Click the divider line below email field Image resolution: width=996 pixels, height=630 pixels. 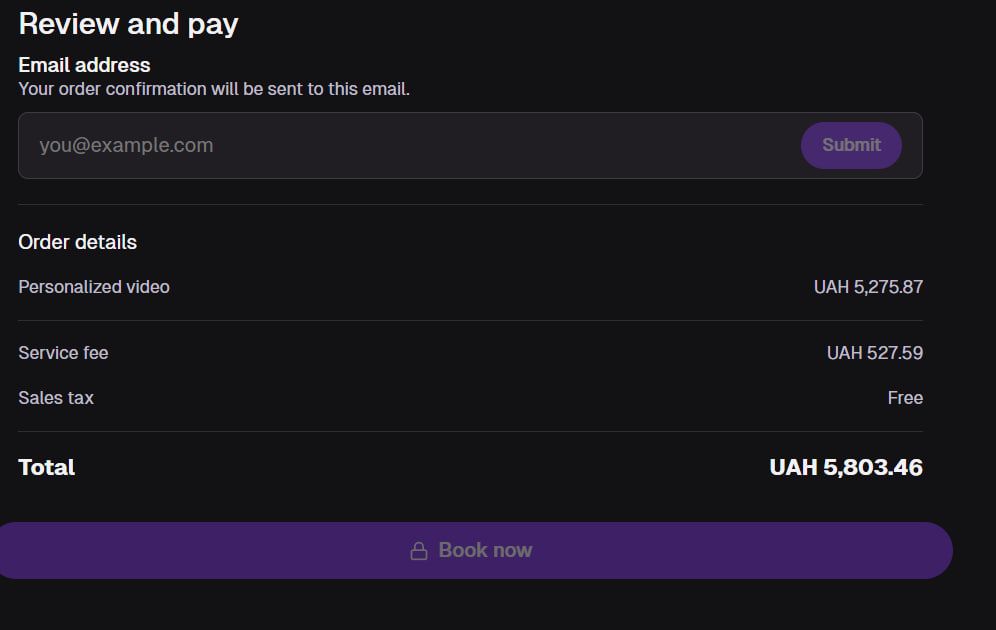tap(470, 204)
